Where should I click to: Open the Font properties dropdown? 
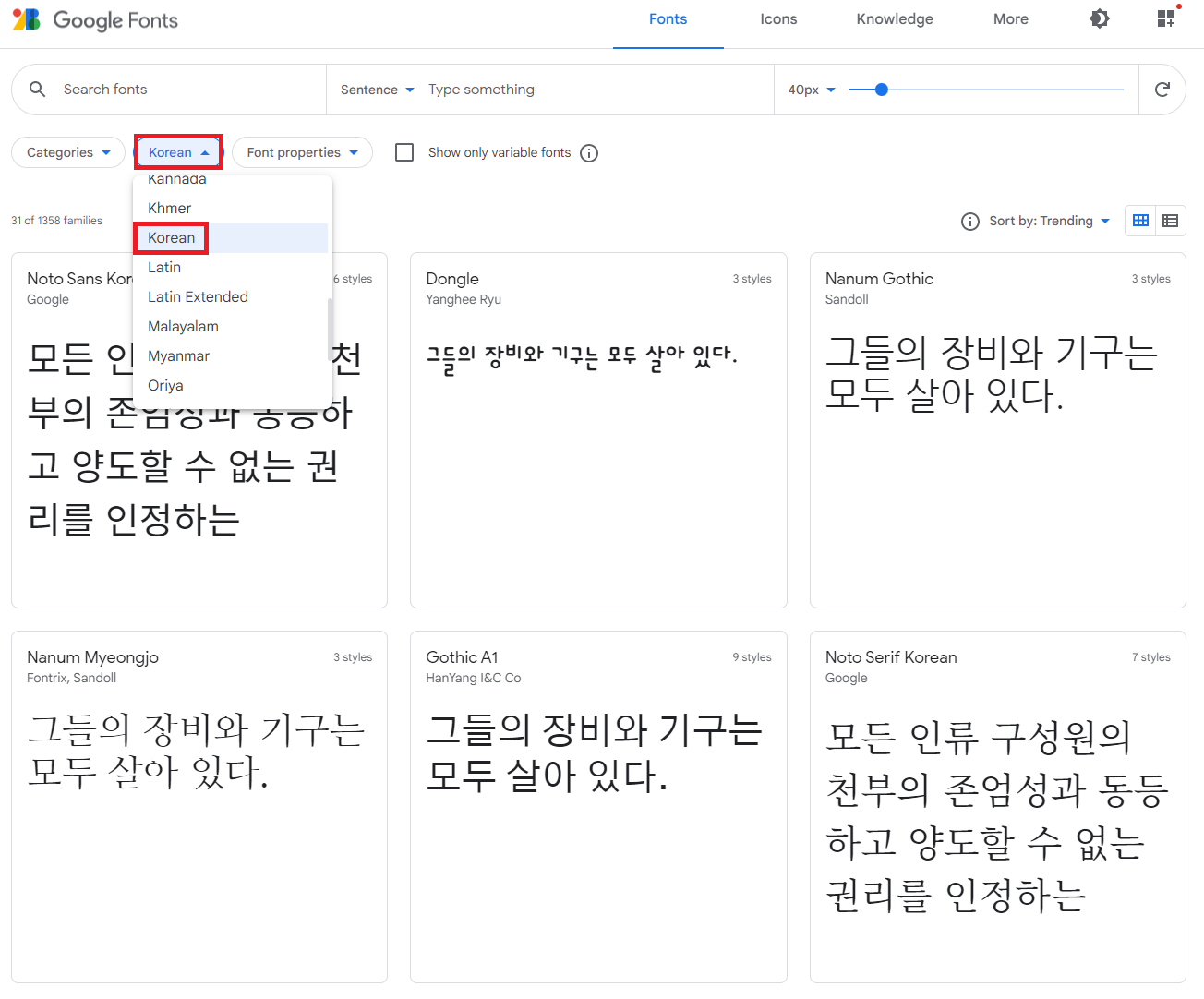pyautogui.click(x=302, y=152)
